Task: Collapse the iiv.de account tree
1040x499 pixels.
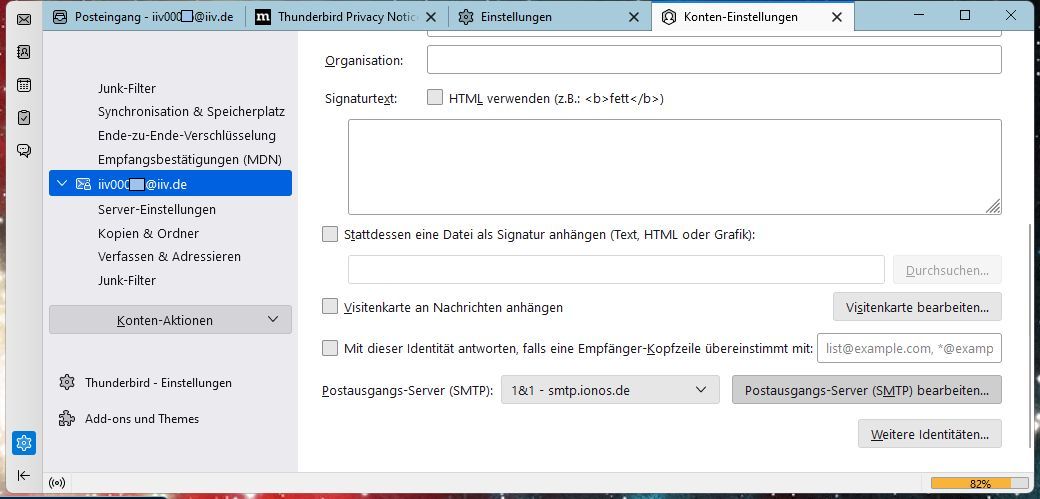Action: click(x=63, y=183)
